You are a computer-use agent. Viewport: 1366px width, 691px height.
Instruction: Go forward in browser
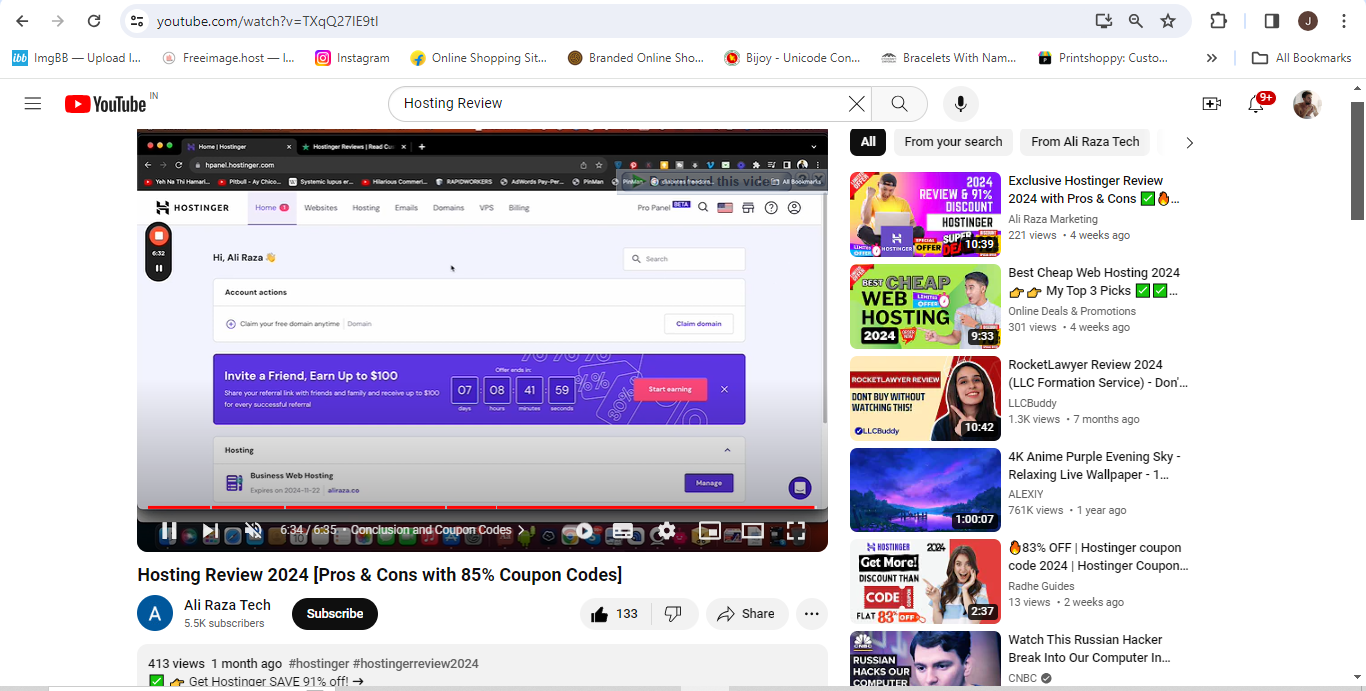[57, 21]
